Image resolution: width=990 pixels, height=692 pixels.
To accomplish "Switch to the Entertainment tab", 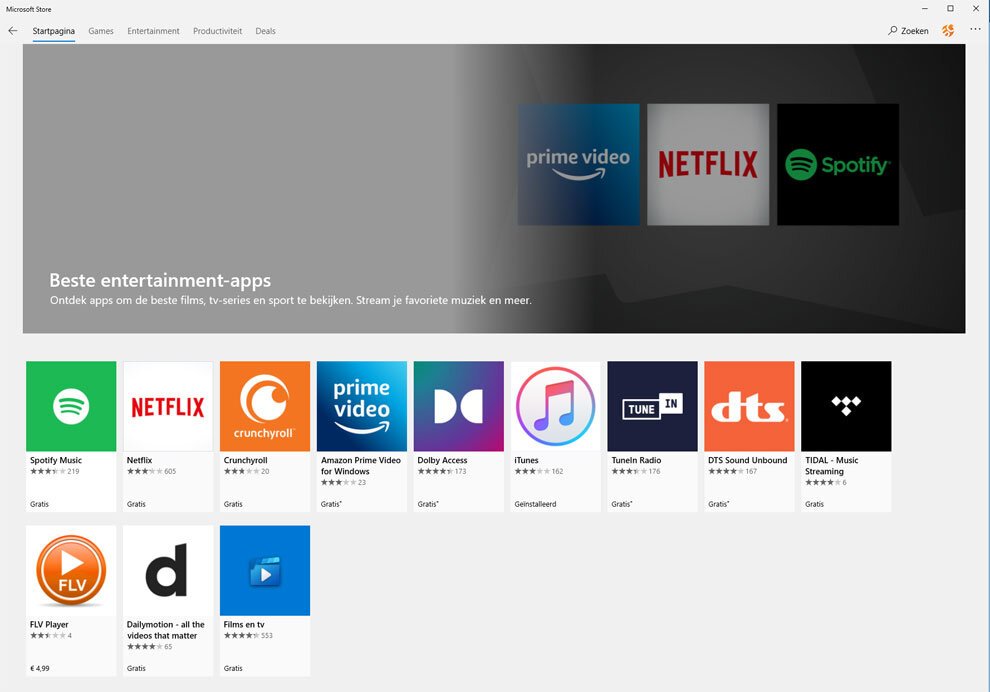I will pyautogui.click(x=153, y=31).
